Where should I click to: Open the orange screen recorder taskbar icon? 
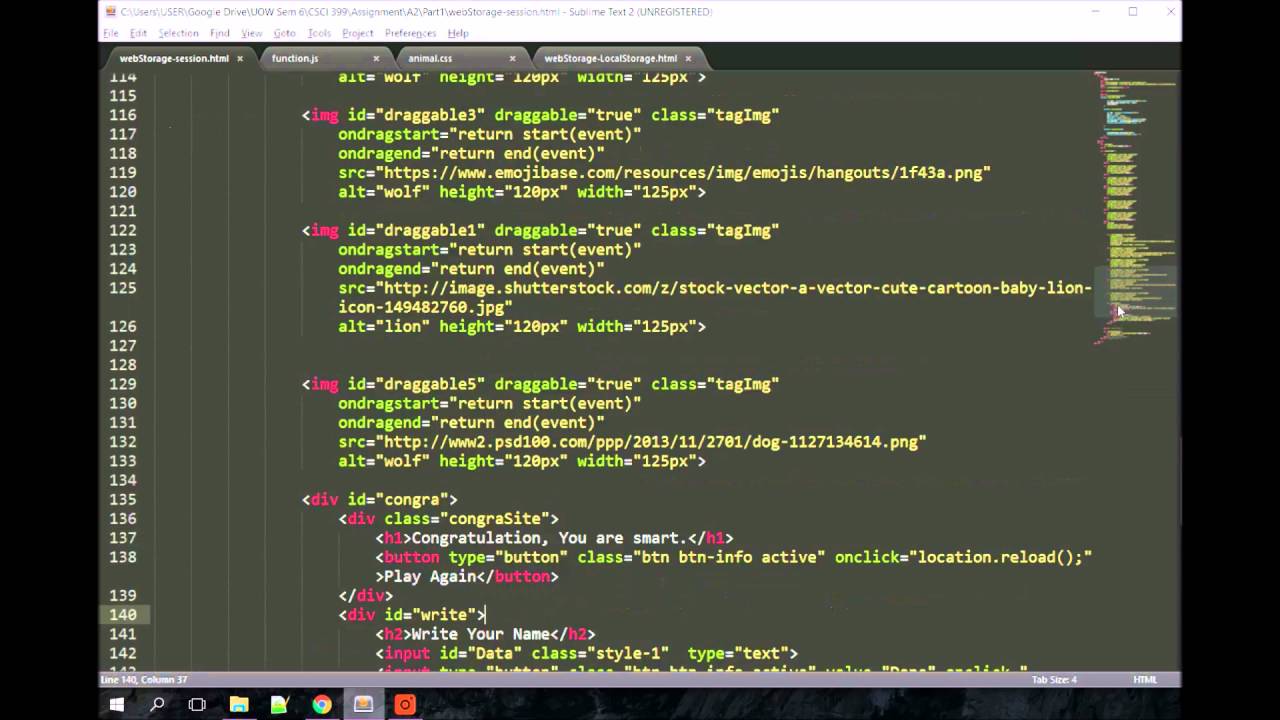click(405, 705)
